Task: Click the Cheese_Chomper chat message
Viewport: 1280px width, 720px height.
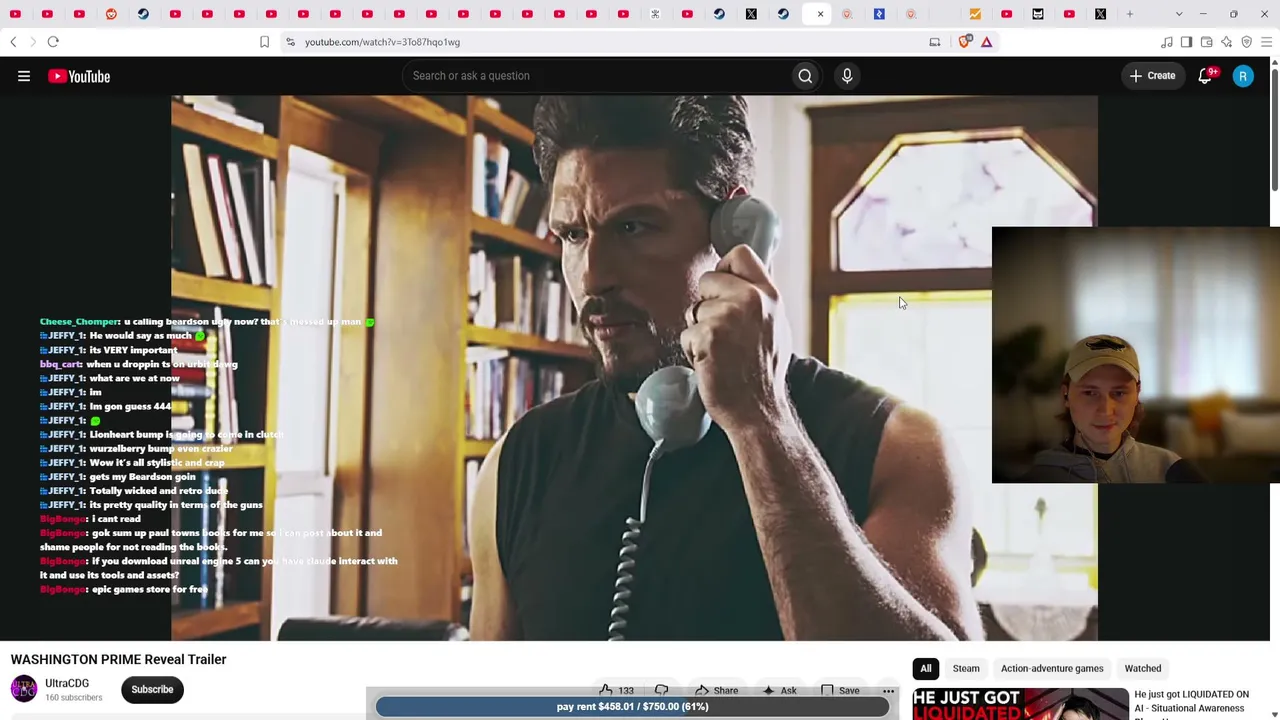Action: coord(207,322)
